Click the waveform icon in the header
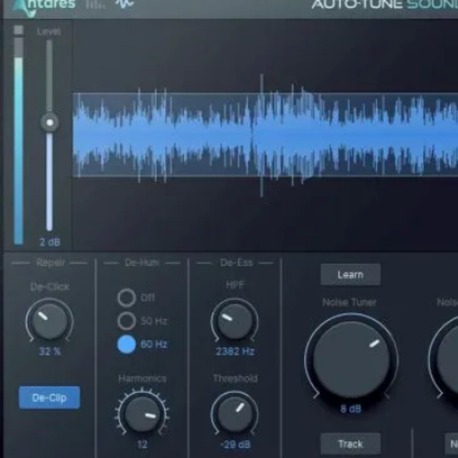Viewport: 458px width, 458px height. pyautogui.click(x=124, y=4)
